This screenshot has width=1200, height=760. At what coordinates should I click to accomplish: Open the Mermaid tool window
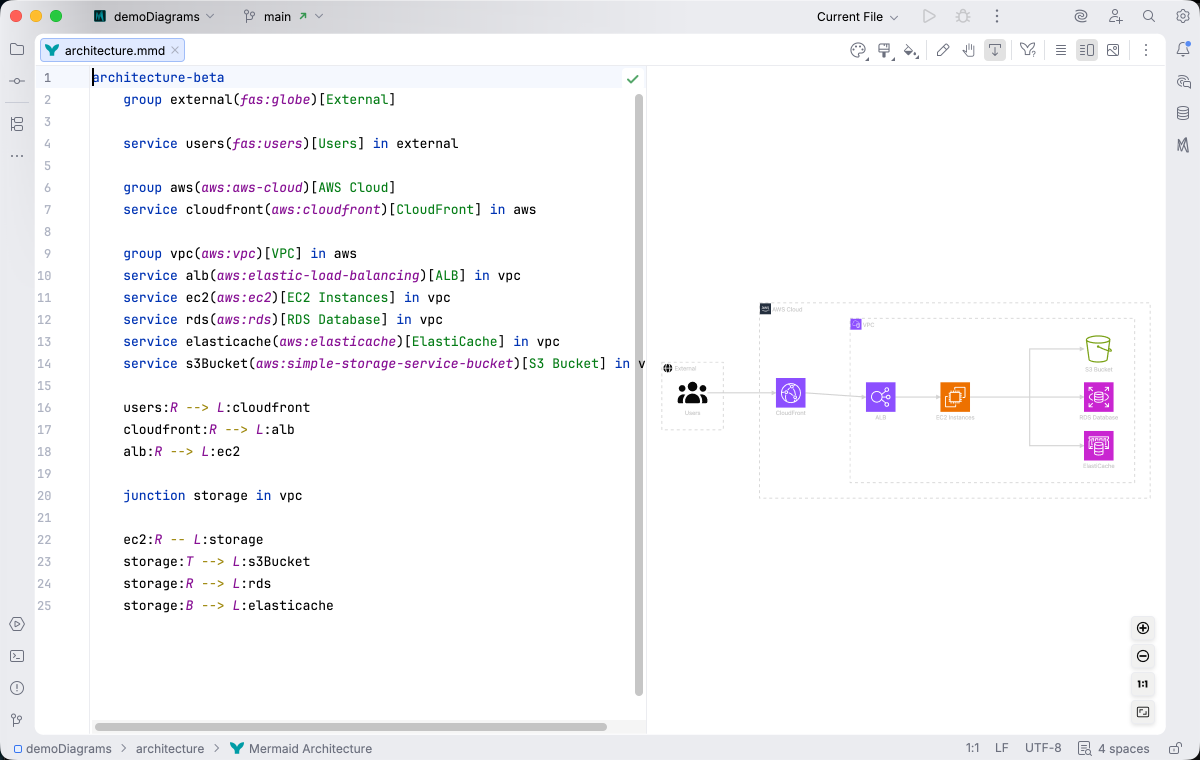pyautogui.click(x=1183, y=145)
